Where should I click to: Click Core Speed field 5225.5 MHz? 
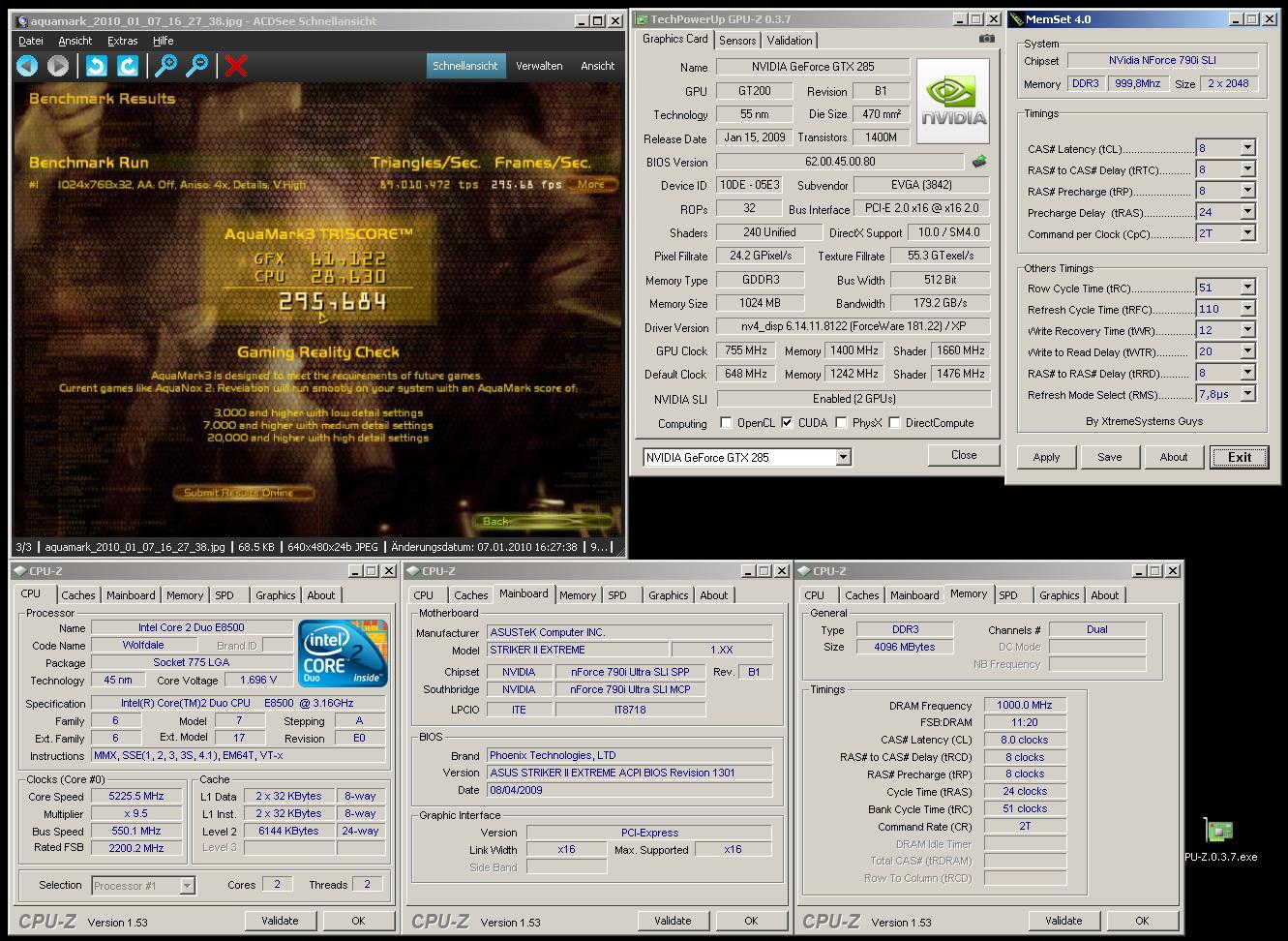pyautogui.click(x=136, y=796)
